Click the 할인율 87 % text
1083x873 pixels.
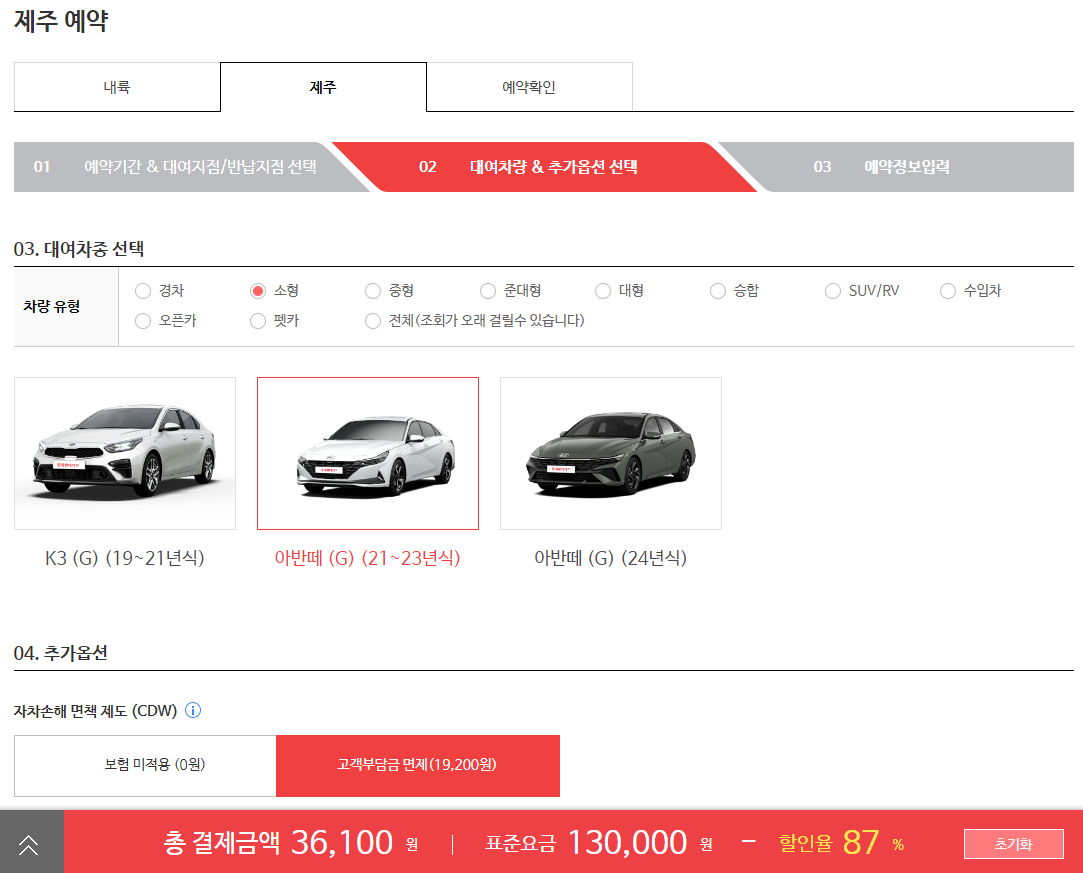pyautogui.click(x=841, y=843)
